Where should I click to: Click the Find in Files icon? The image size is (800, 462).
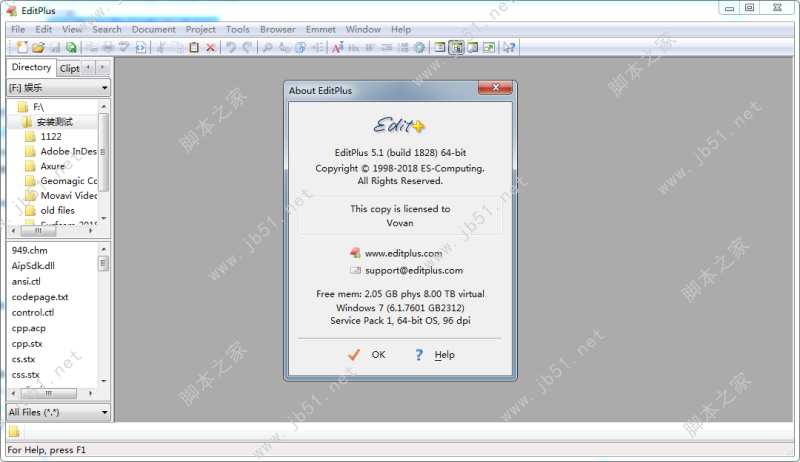pyautogui.click(x=301, y=47)
